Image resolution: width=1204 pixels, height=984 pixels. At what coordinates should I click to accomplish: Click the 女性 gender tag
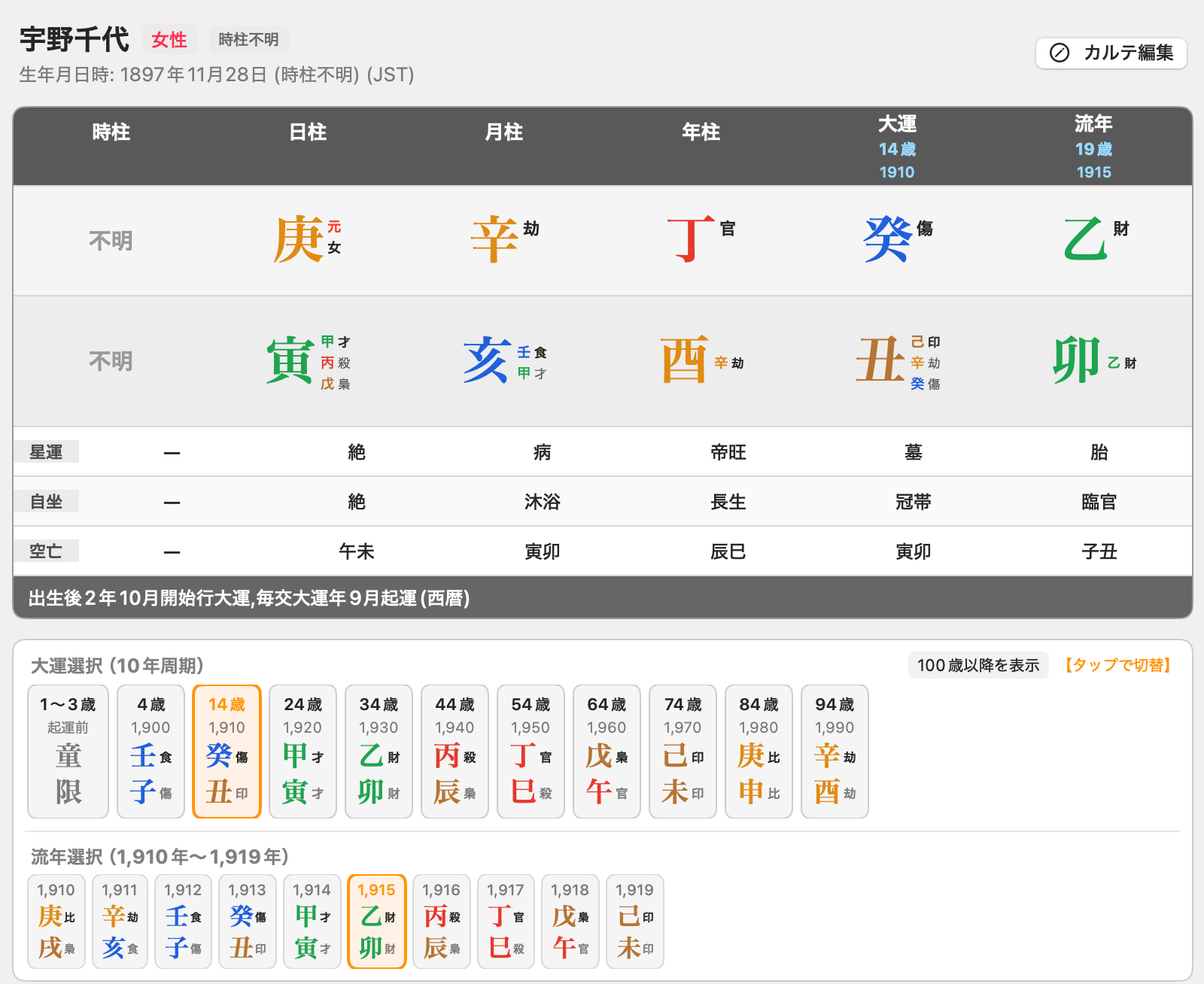click(169, 40)
